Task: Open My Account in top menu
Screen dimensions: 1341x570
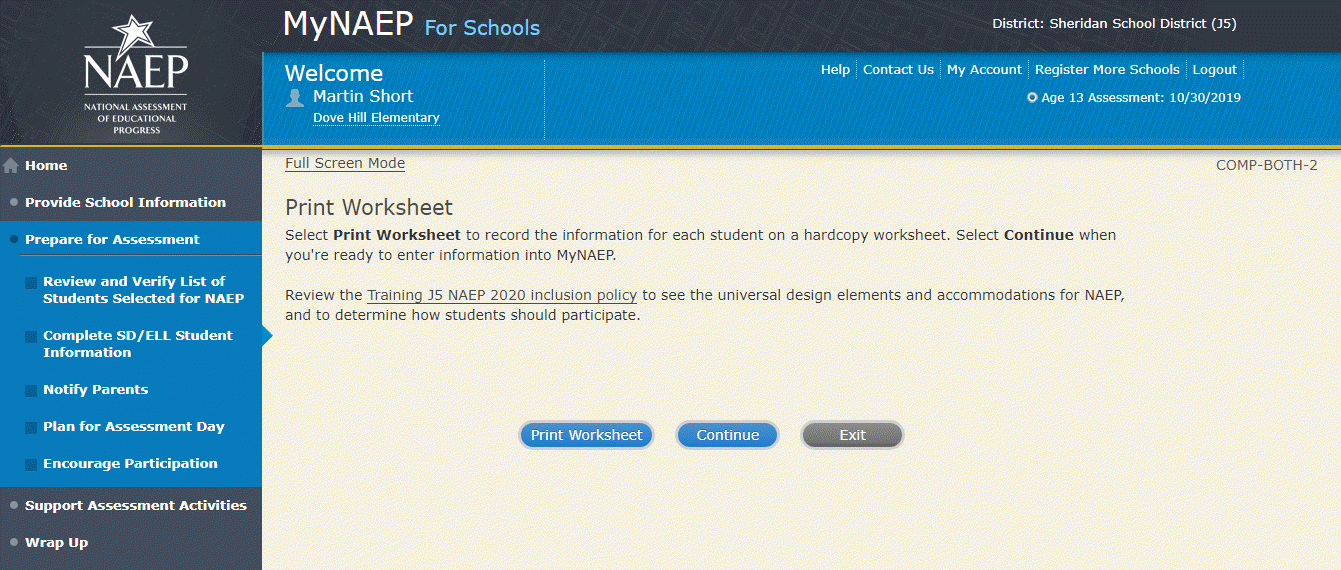Action: [984, 70]
